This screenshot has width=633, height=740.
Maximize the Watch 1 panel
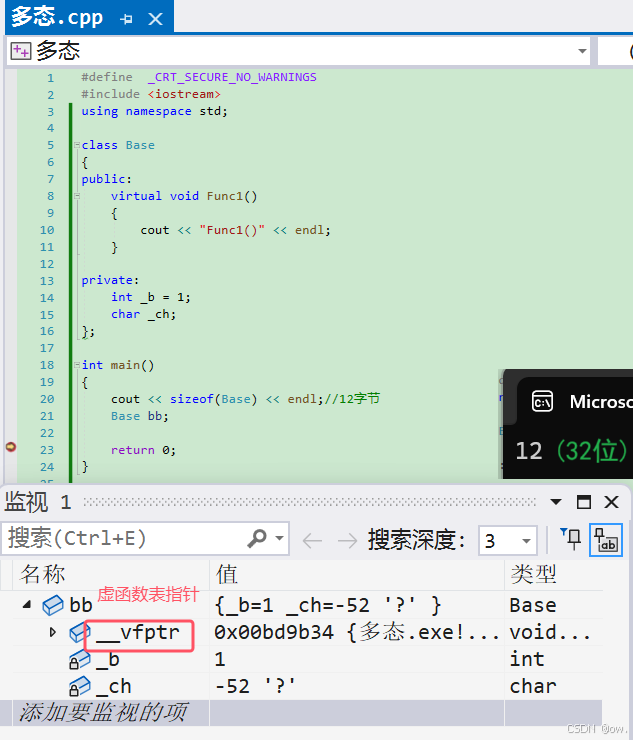pyautogui.click(x=584, y=502)
